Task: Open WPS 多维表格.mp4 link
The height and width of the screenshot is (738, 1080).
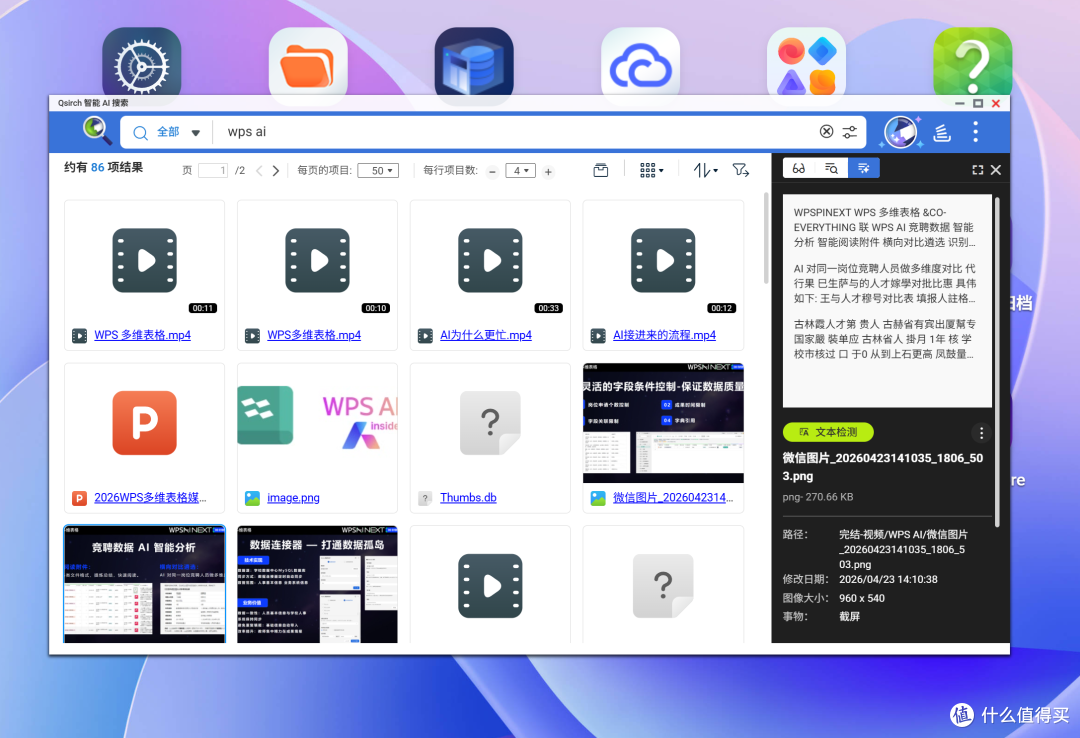Action: [x=143, y=335]
